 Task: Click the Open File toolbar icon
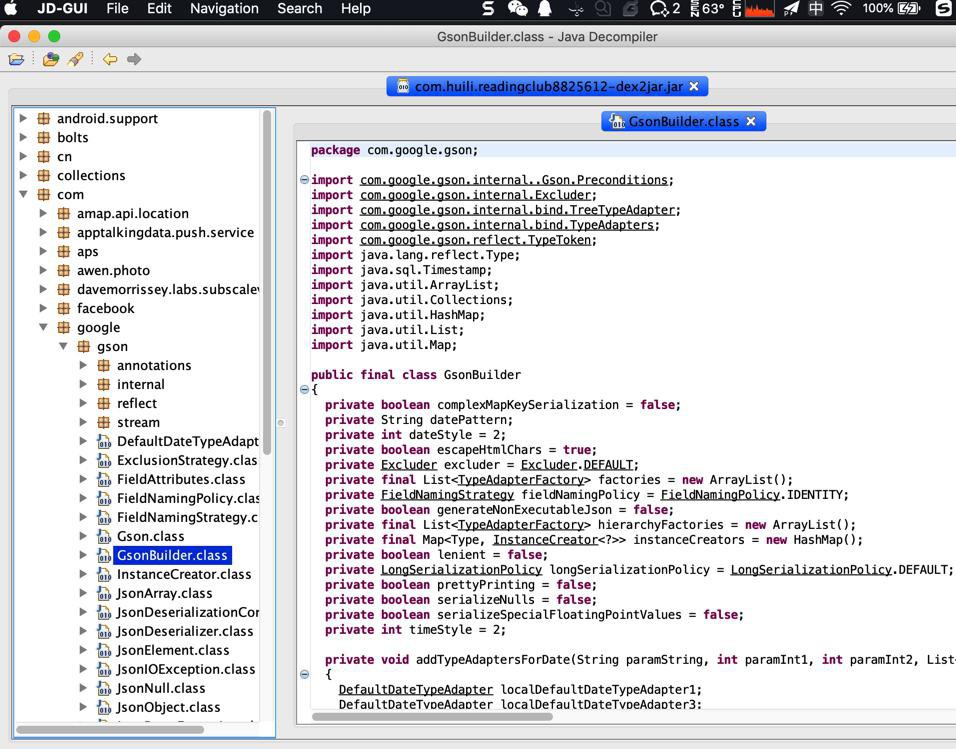click(16, 59)
